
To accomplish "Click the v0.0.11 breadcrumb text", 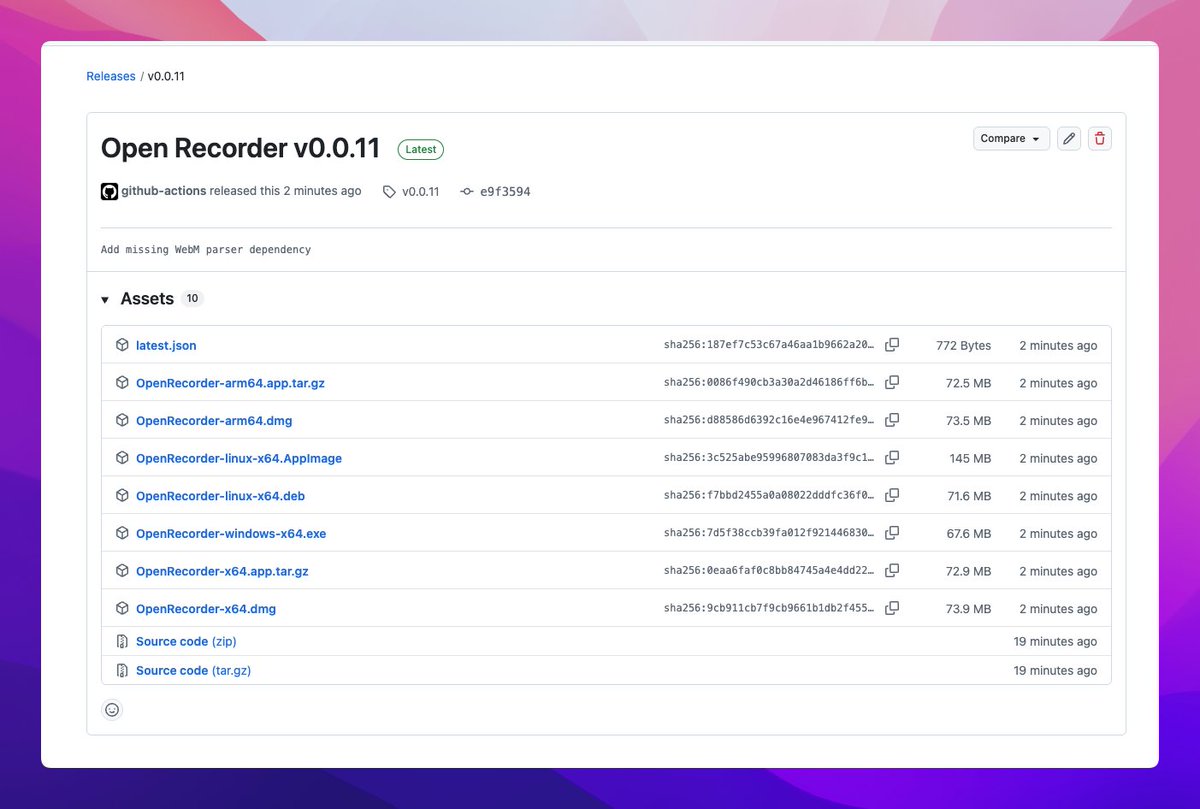I will [x=166, y=76].
